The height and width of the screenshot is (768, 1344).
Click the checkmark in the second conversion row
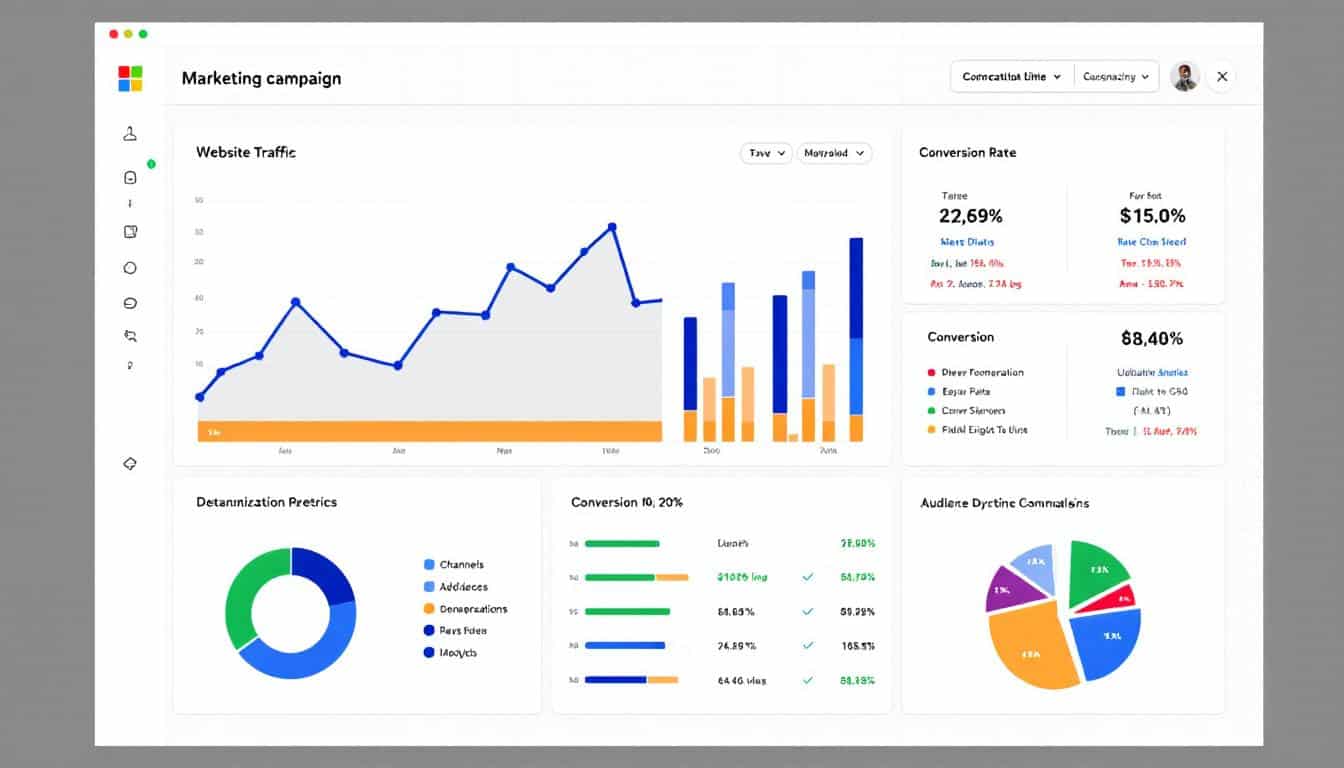point(807,577)
